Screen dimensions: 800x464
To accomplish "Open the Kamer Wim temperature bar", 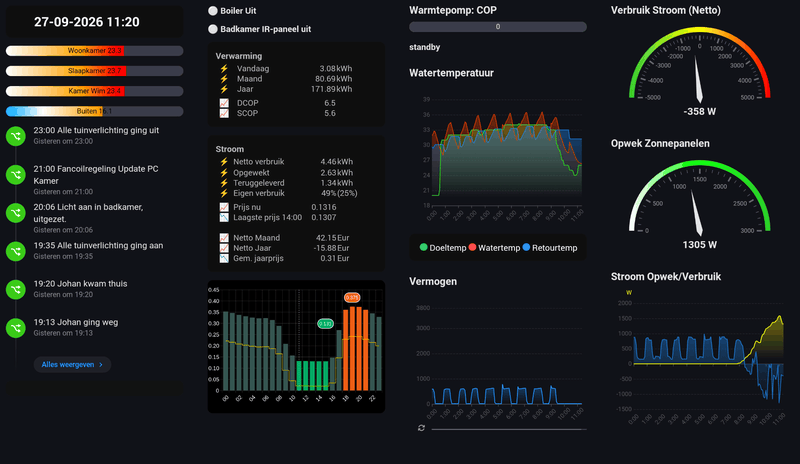I will (94, 91).
